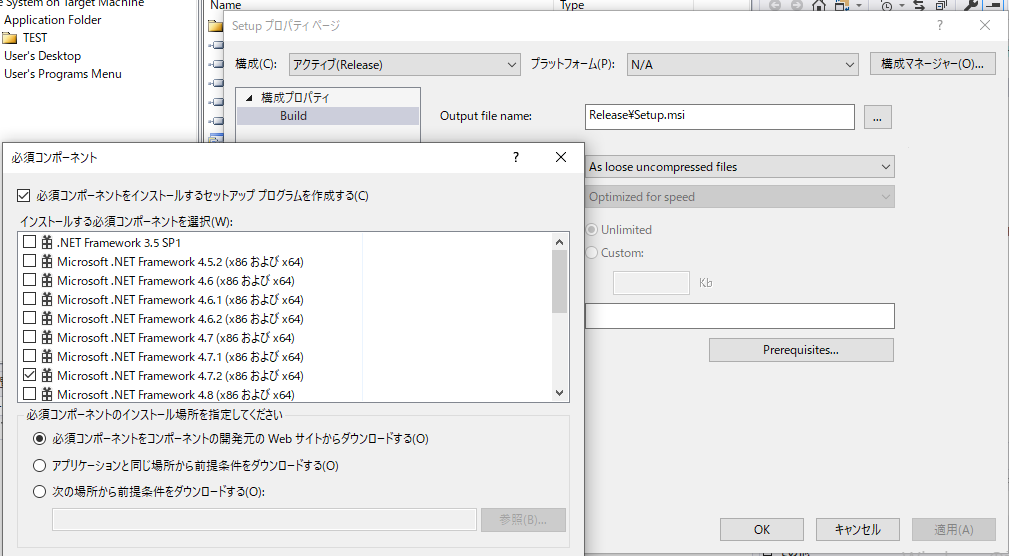Click package icon beside .NET Framework 4.7 row
The width and height of the screenshot is (1009, 556).
[47, 337]
